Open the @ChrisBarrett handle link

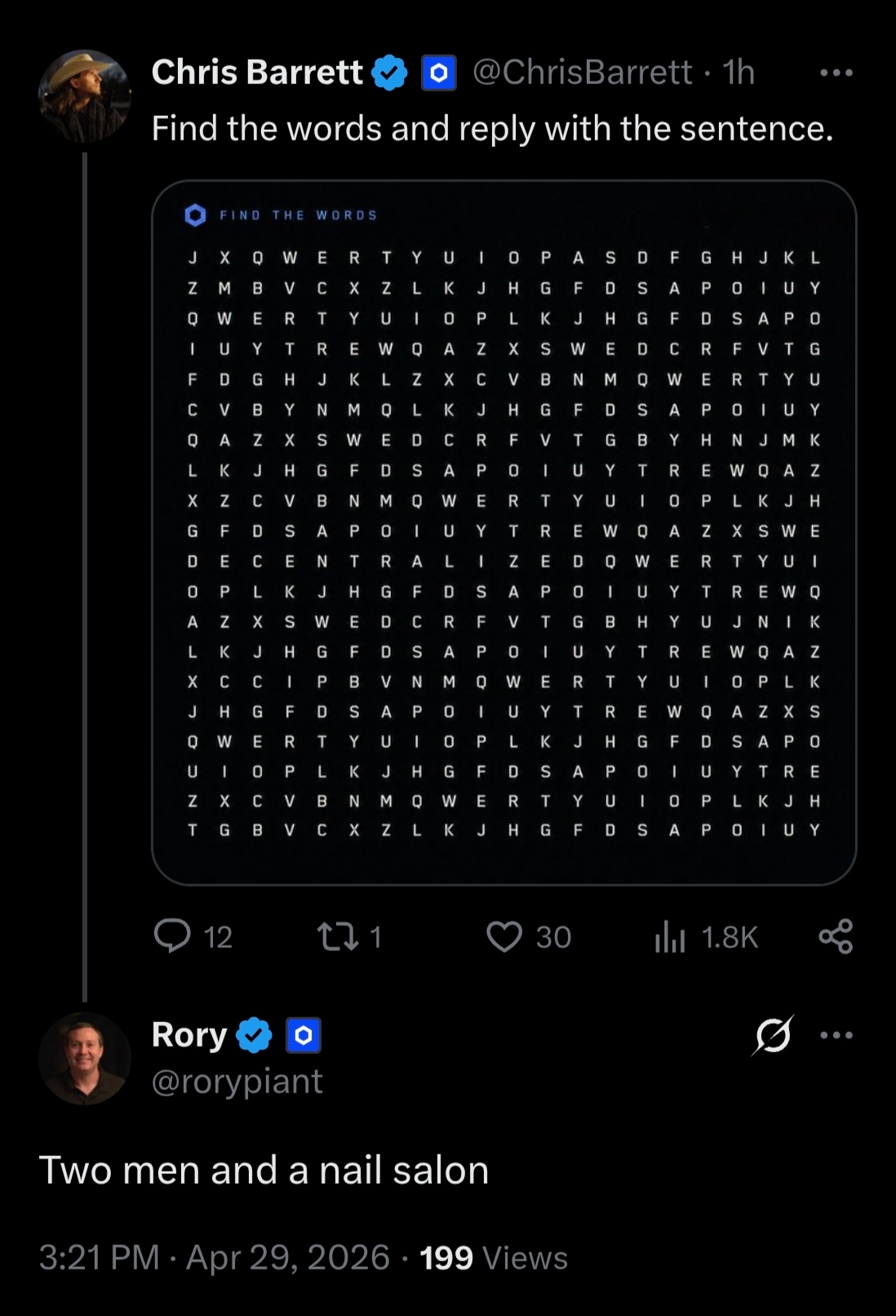[x=583, y=73]
